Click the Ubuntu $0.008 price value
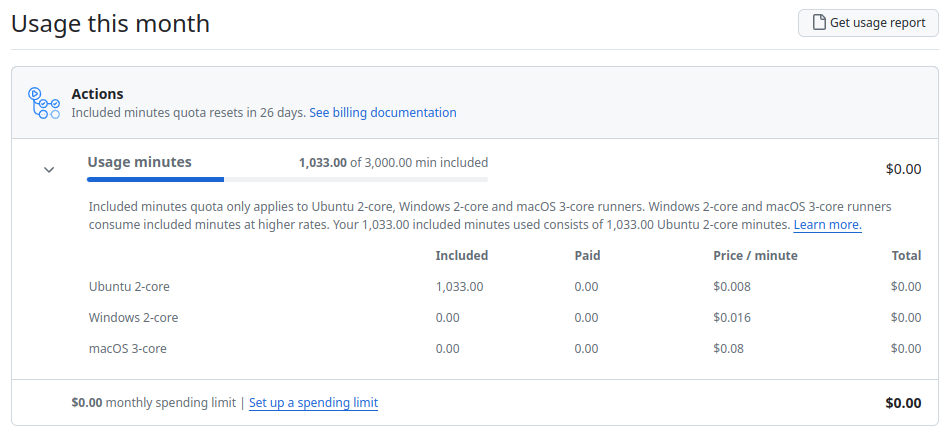Viewport: 949px width, 435px height. 732,287
